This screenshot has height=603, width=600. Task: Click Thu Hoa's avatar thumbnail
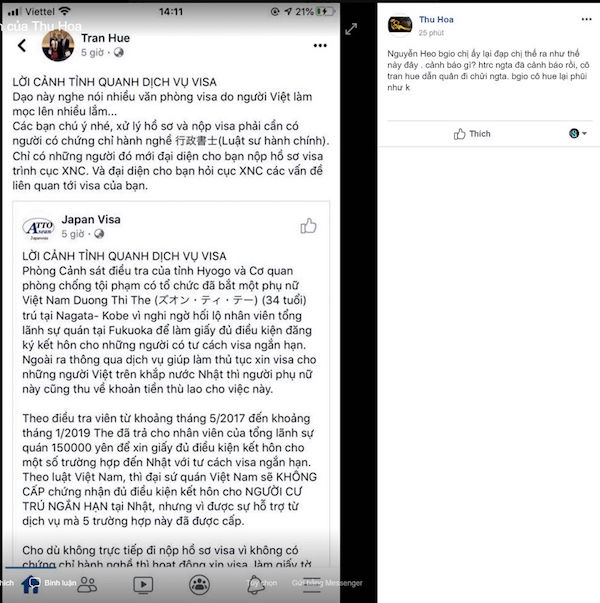click(x=400, y=25)
